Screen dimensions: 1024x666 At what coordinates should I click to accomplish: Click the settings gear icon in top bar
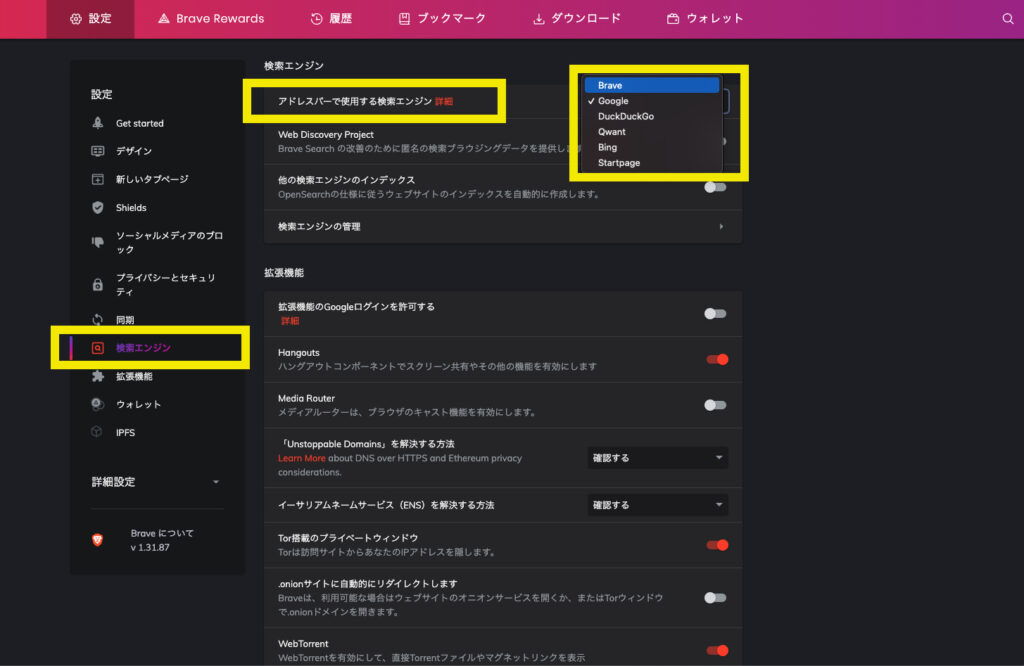point(76,19)
